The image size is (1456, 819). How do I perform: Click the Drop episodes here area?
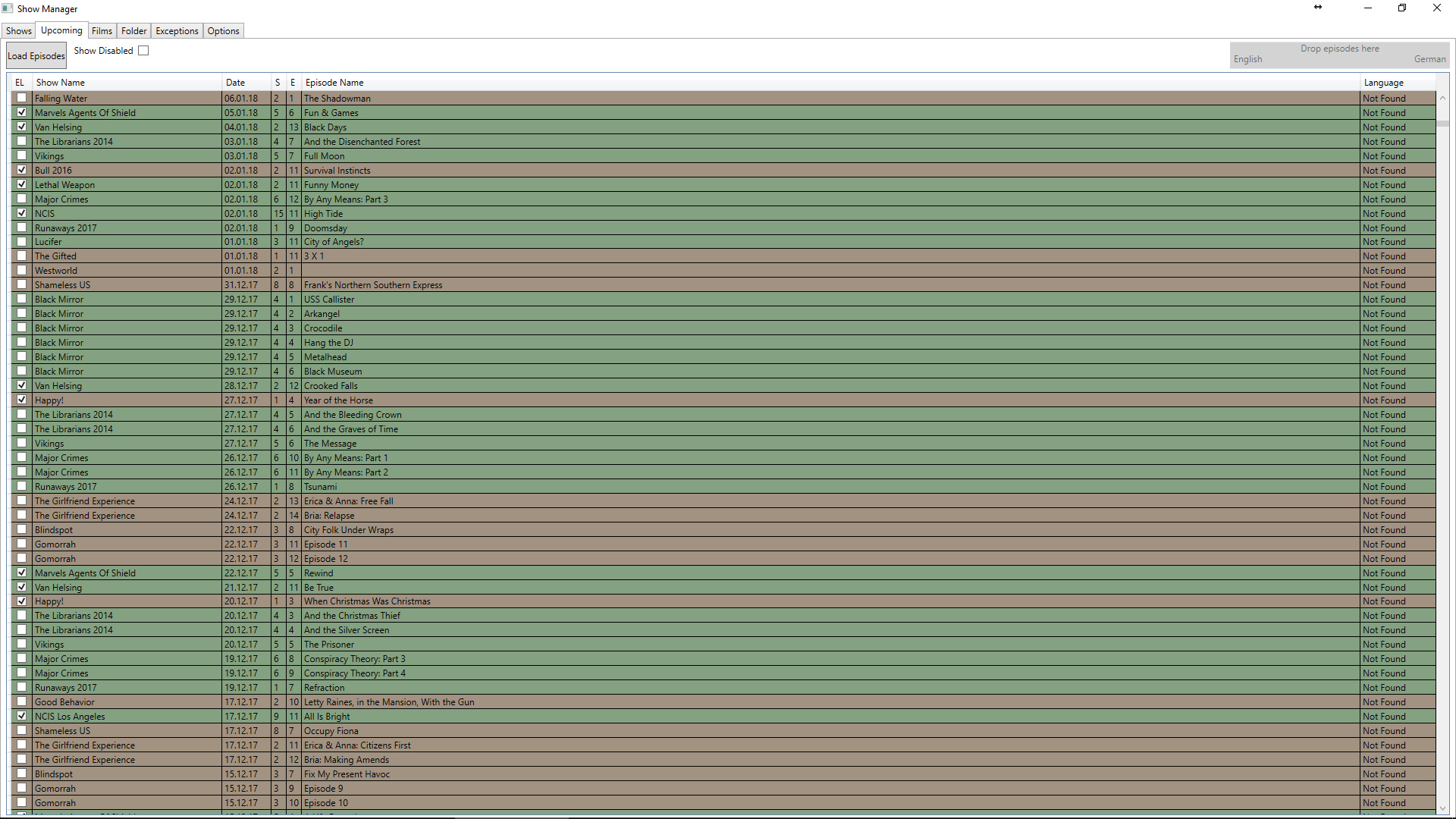(x=1339, y=55)
